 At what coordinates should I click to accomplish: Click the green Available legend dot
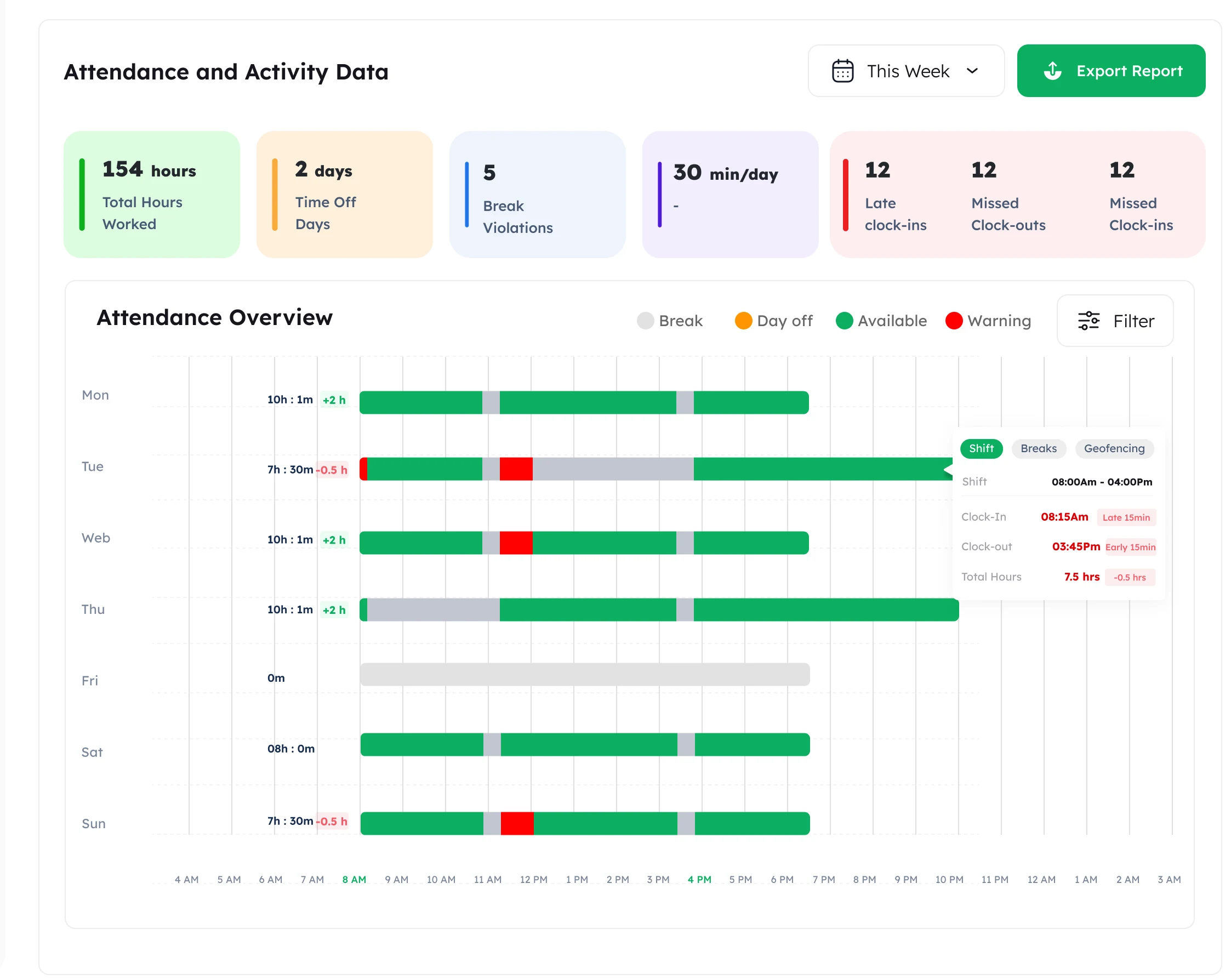845,321
